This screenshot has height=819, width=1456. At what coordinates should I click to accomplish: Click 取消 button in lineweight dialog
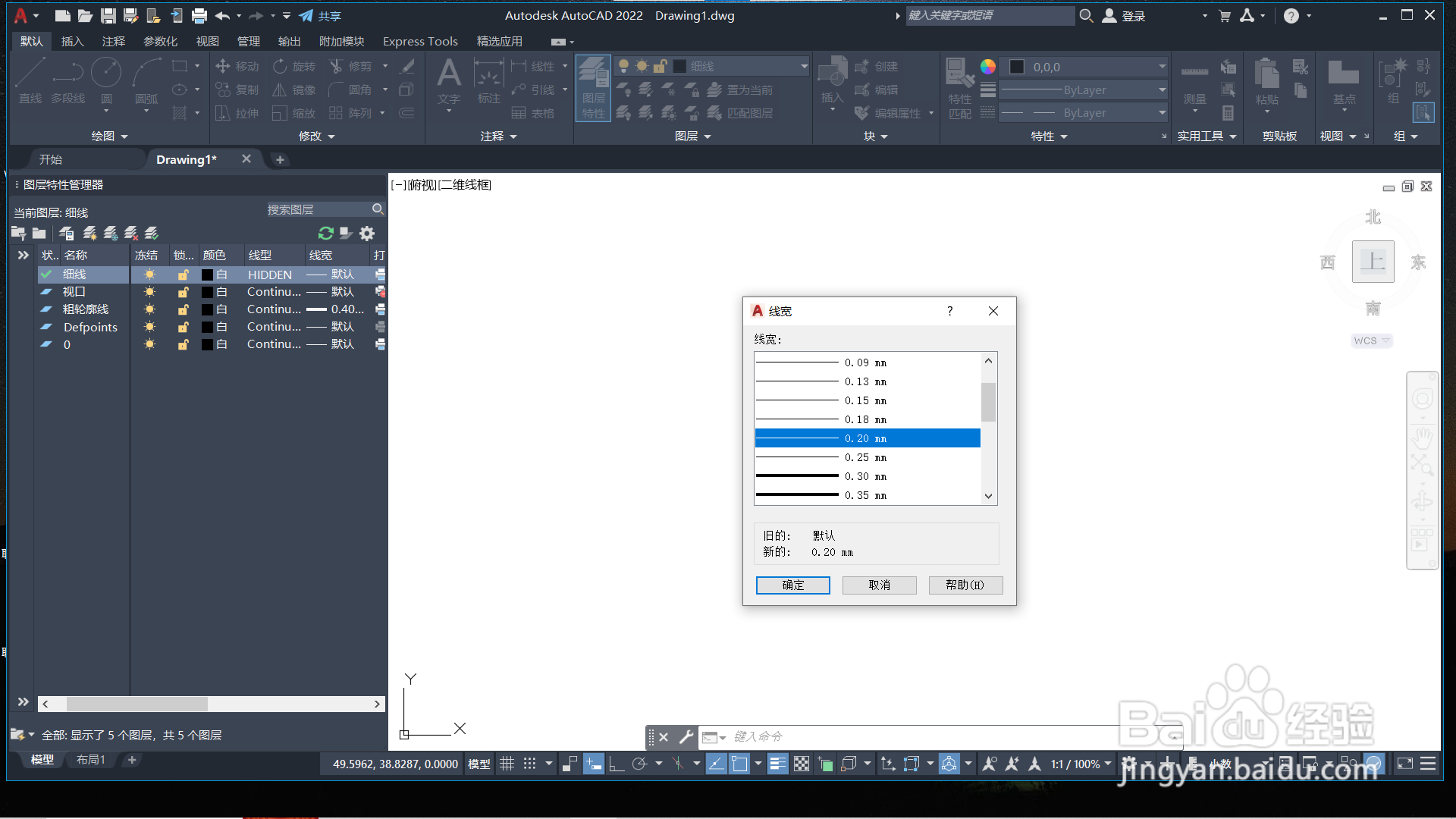point(880,585)
